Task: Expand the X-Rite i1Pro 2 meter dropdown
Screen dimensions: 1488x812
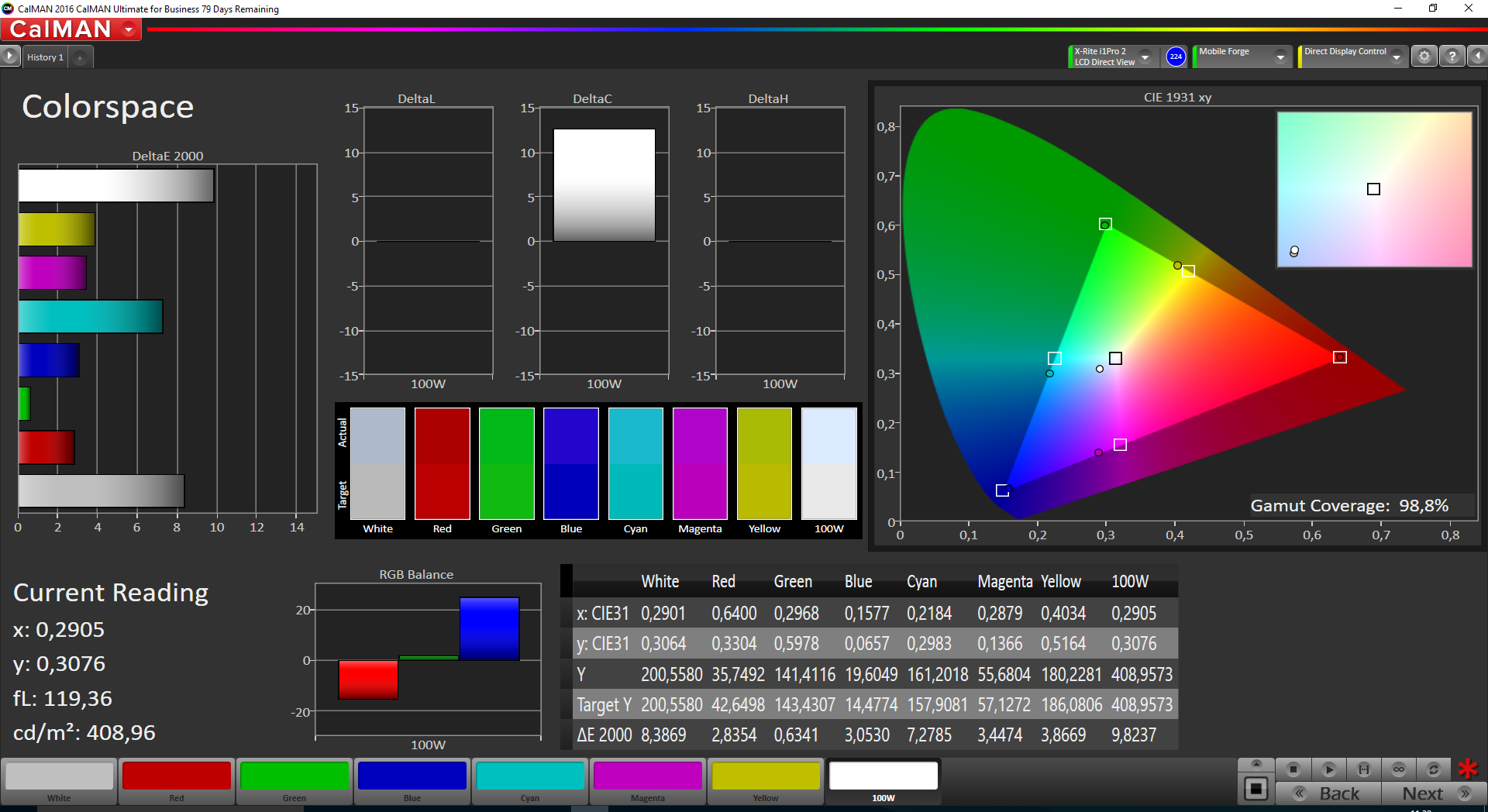Action: click(1145, 57)
